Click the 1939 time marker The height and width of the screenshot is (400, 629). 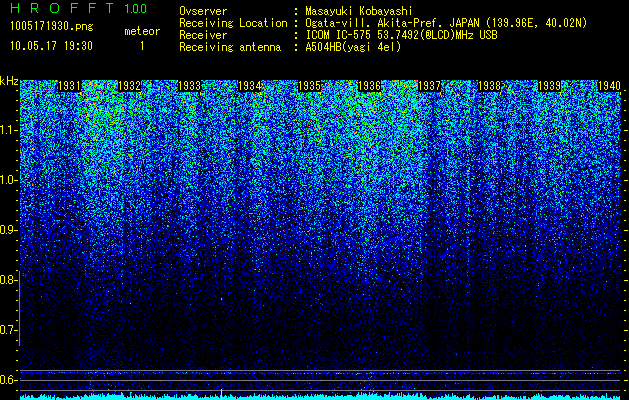549,86
